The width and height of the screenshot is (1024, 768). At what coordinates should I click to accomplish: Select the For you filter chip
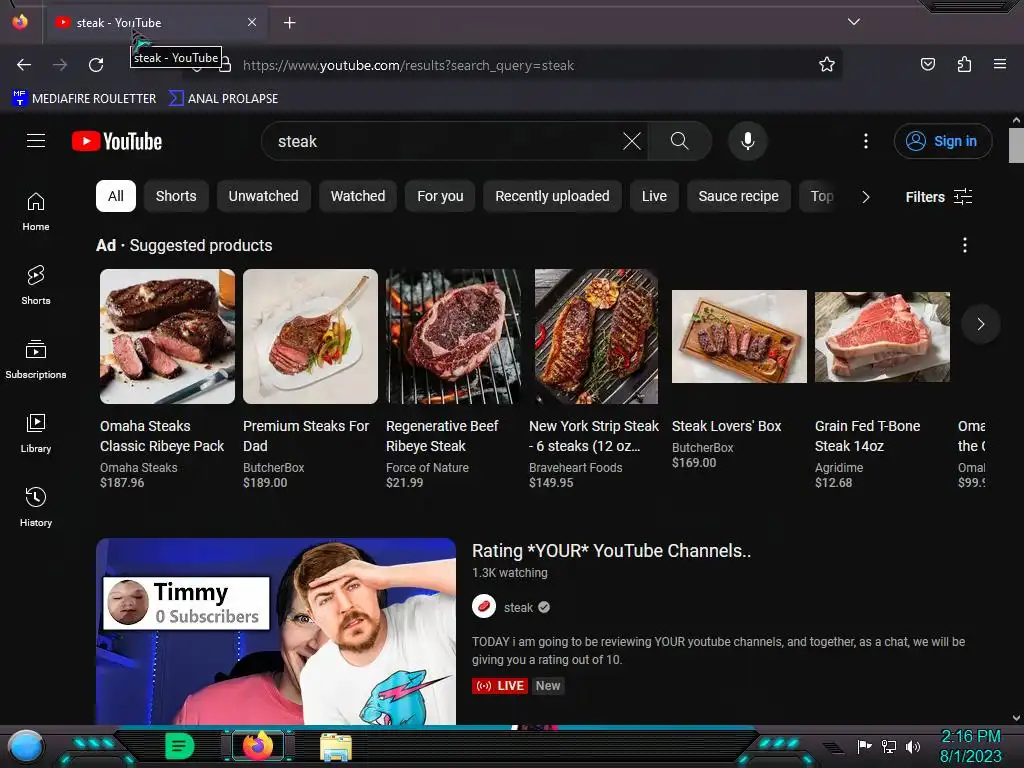pos(440,196)
